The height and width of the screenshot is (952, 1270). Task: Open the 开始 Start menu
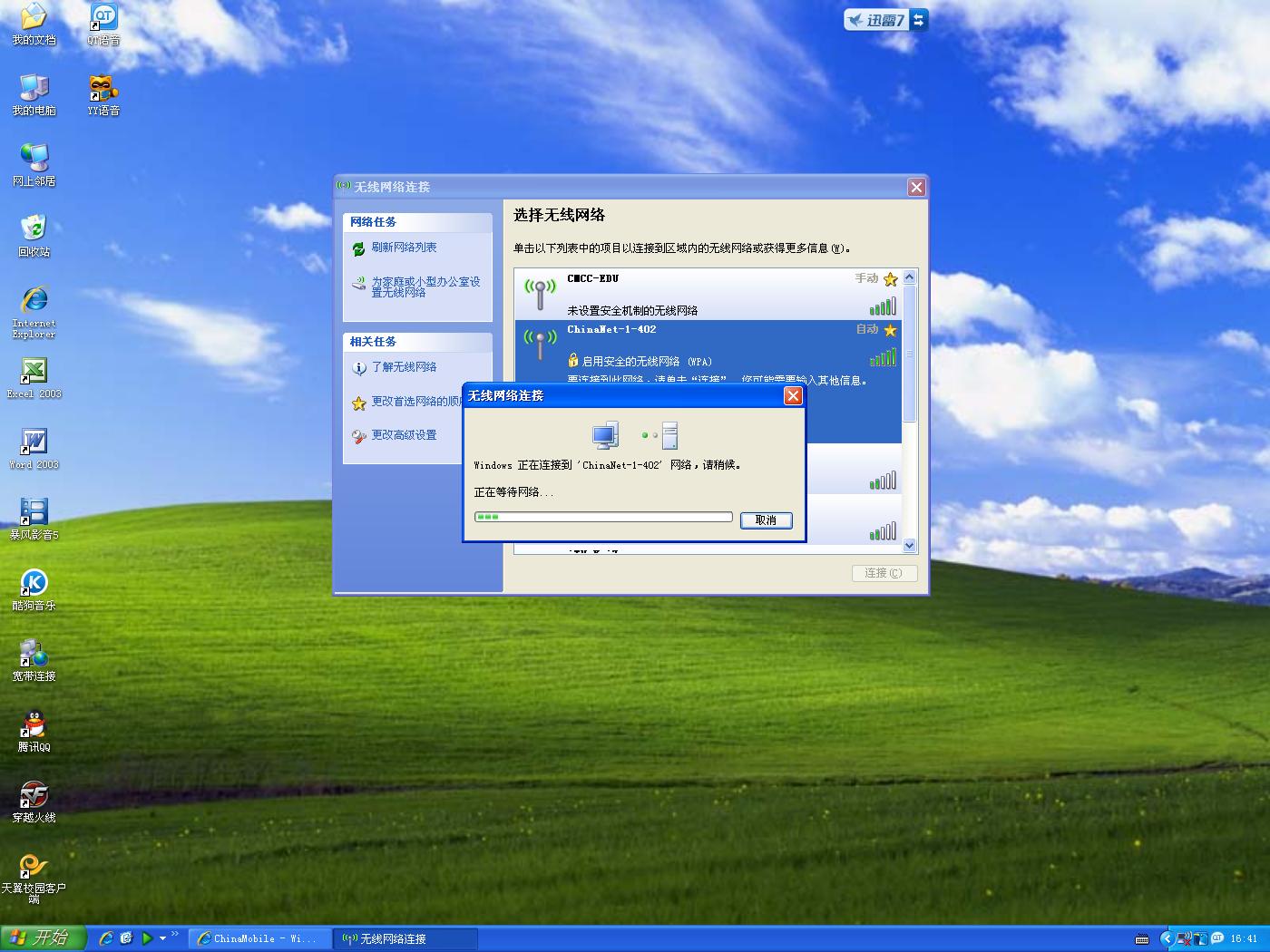[43, 938]
